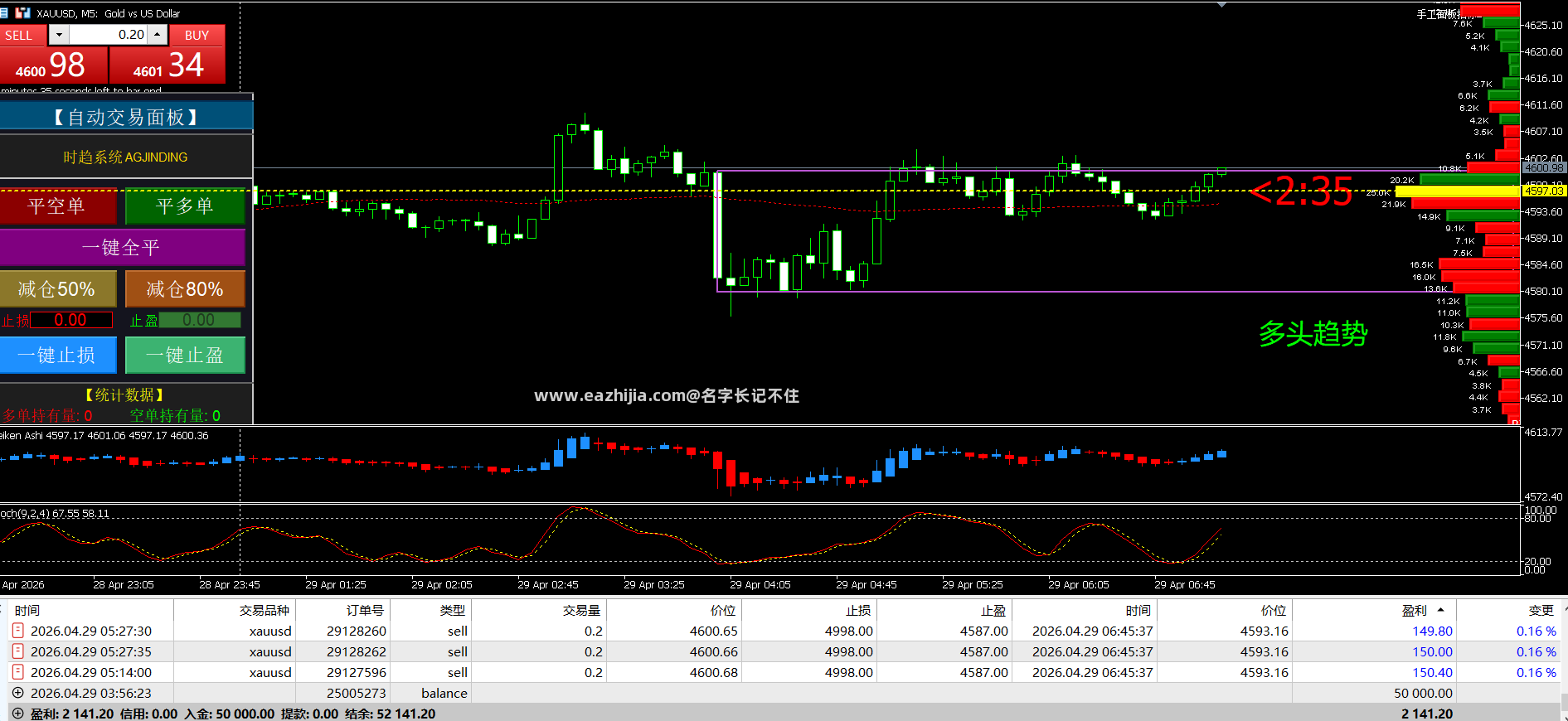Click the 多头趋势 trend label on chart
Viewport: 1568px width, 721px height.
pyautogui.click(x=1313, y=333)
